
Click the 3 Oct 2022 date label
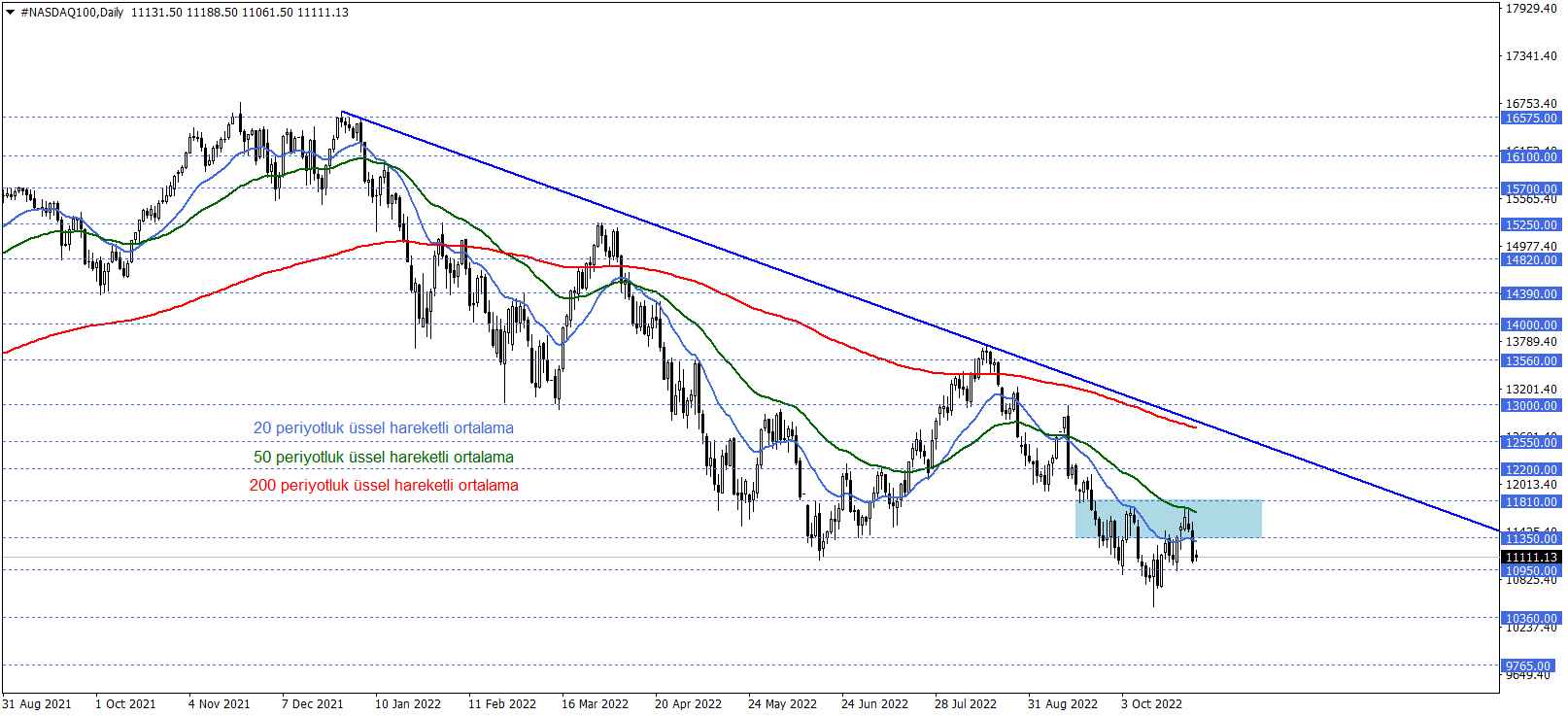1151,704
